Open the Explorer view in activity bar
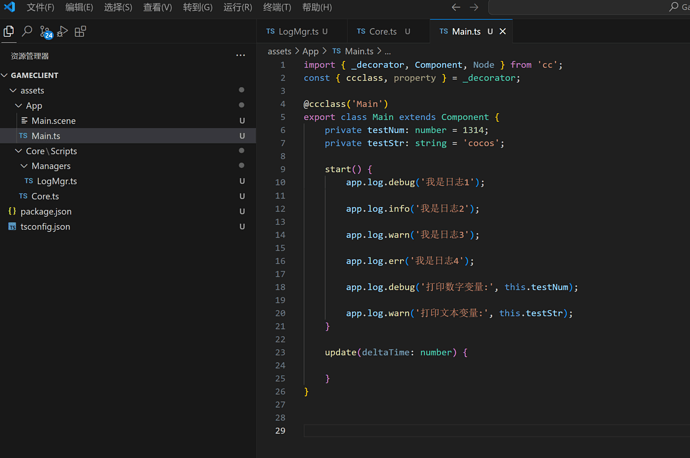The height and width of the screenshot is (458, 690). (9, 32)
